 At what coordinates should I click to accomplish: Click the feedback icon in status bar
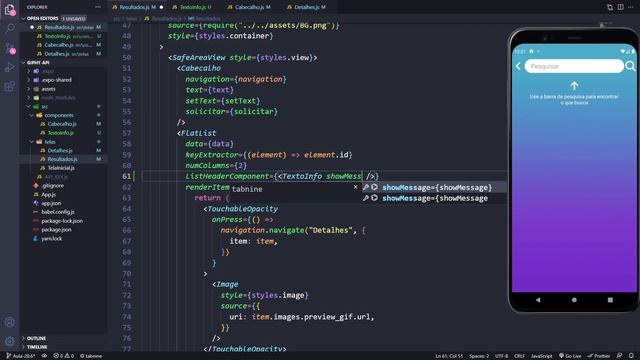tap(619, 356)
